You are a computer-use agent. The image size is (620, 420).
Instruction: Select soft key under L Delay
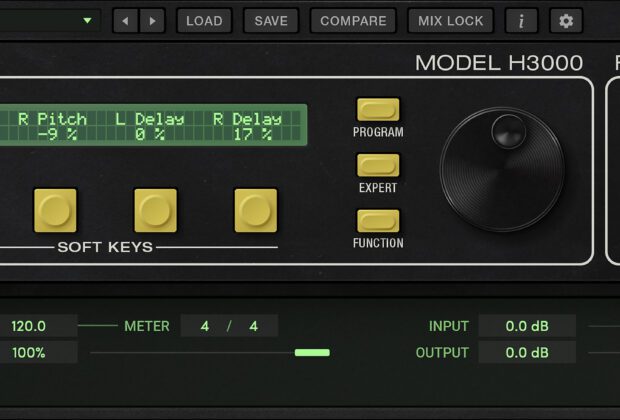point(155,210)
